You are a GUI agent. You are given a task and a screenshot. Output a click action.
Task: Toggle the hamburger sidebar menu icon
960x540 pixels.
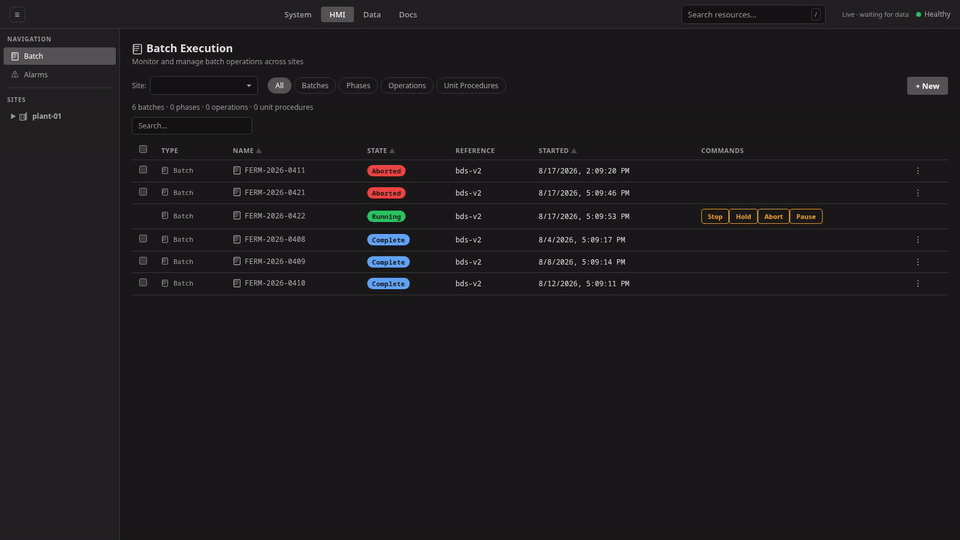(17, 14)
